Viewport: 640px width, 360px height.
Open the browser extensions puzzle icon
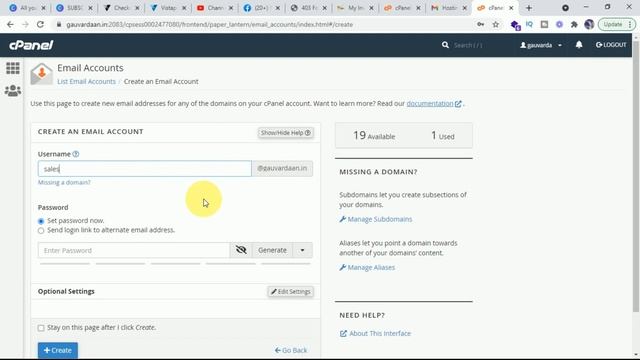click(x=574, y=24)
